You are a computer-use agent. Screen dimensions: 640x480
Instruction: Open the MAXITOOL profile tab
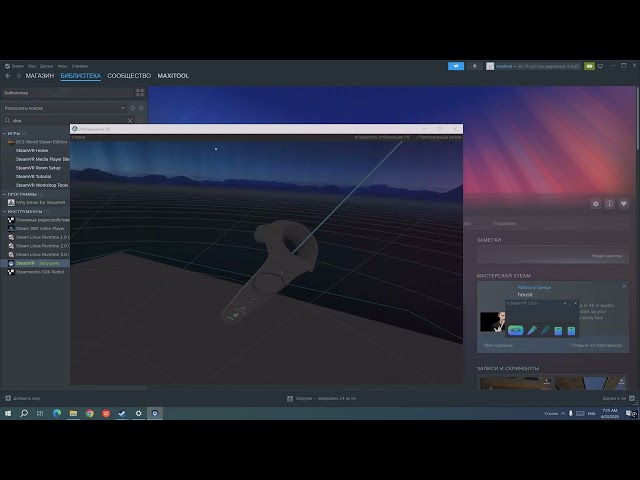click(173, 76)
